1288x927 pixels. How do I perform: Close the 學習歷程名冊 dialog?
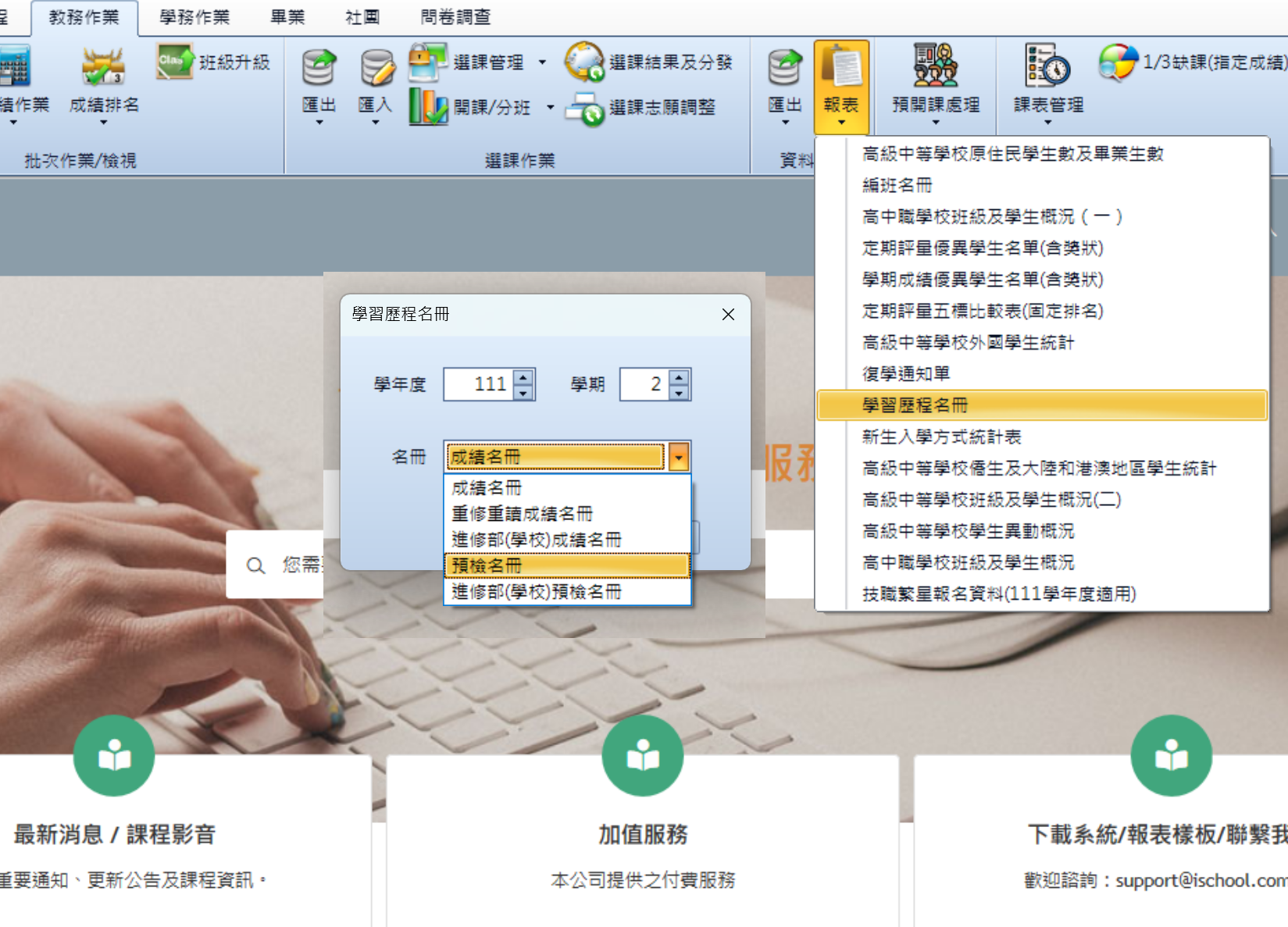tap(728, 314)
